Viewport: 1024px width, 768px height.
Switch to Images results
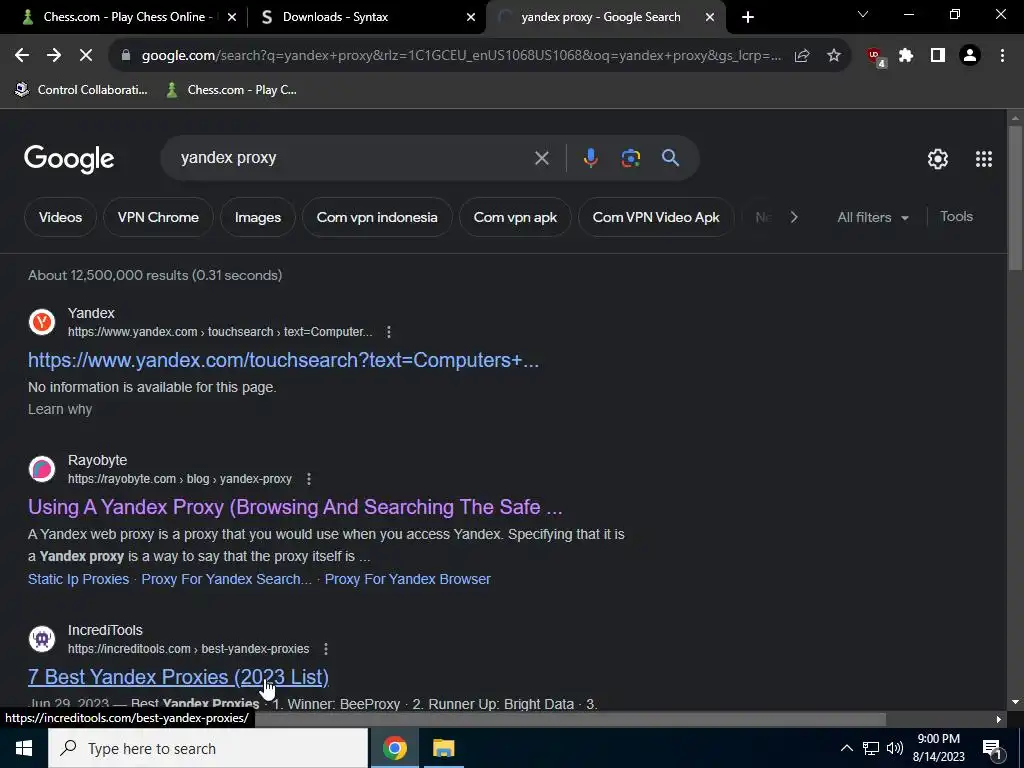(x=258, y=217)
